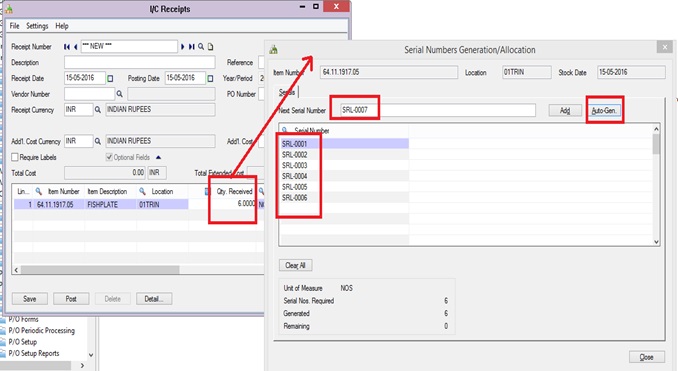
Task: Click Serial Numbers dialog app icon
Action: 273,50
